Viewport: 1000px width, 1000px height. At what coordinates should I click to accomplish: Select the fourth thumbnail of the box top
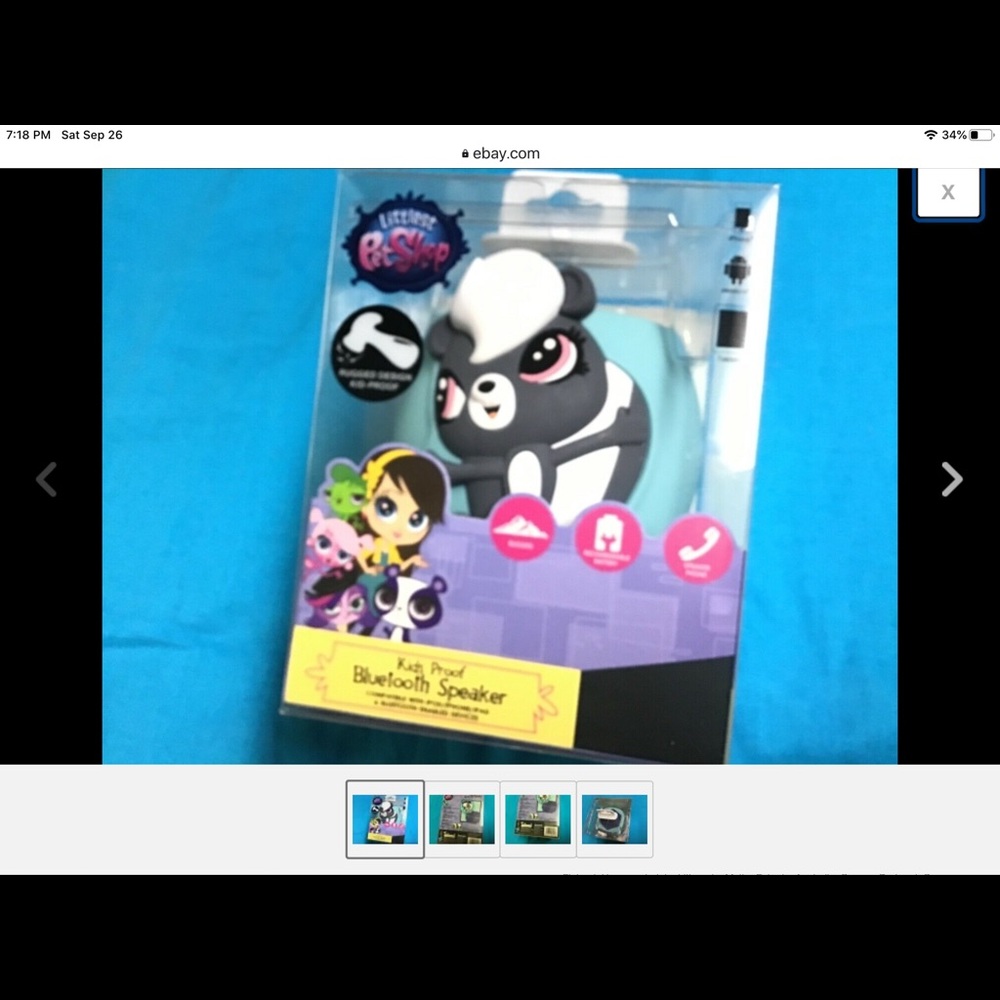click(x=615, y=819)
